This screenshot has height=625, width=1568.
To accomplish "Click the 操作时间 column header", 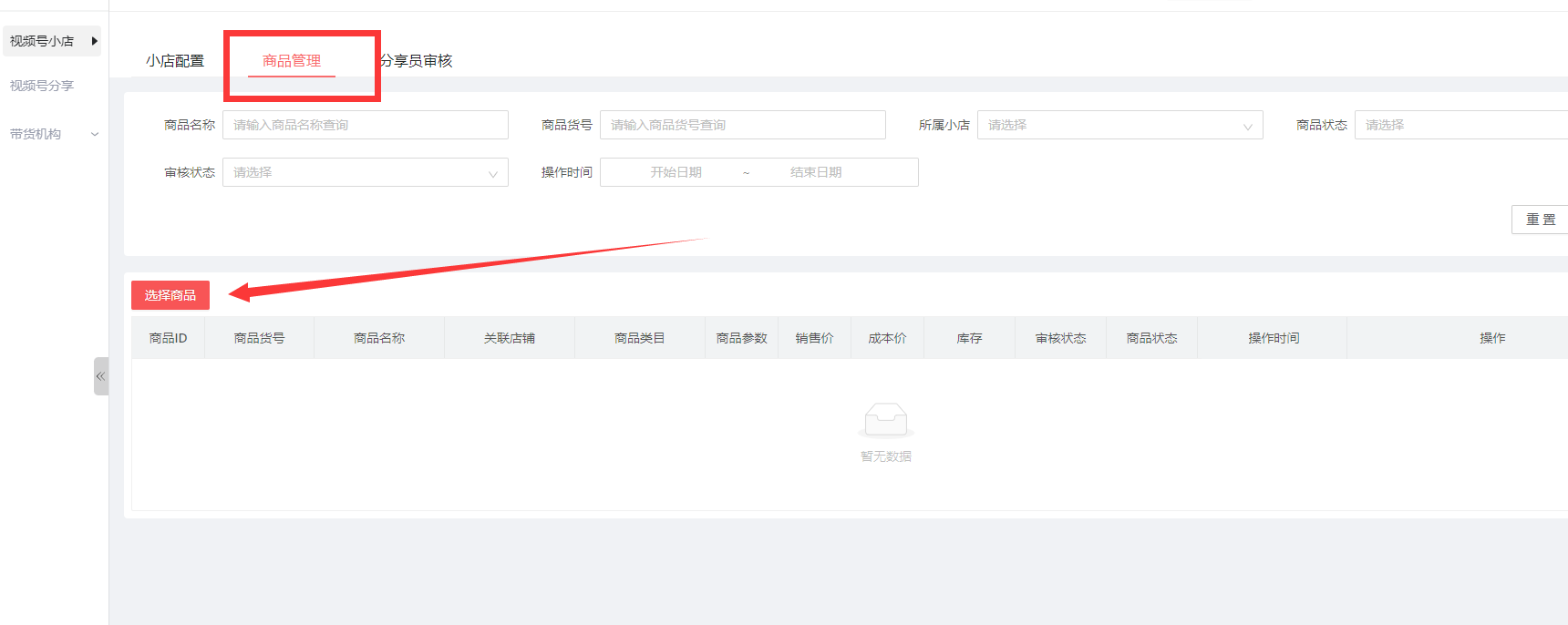I will tap(1273, 338).
